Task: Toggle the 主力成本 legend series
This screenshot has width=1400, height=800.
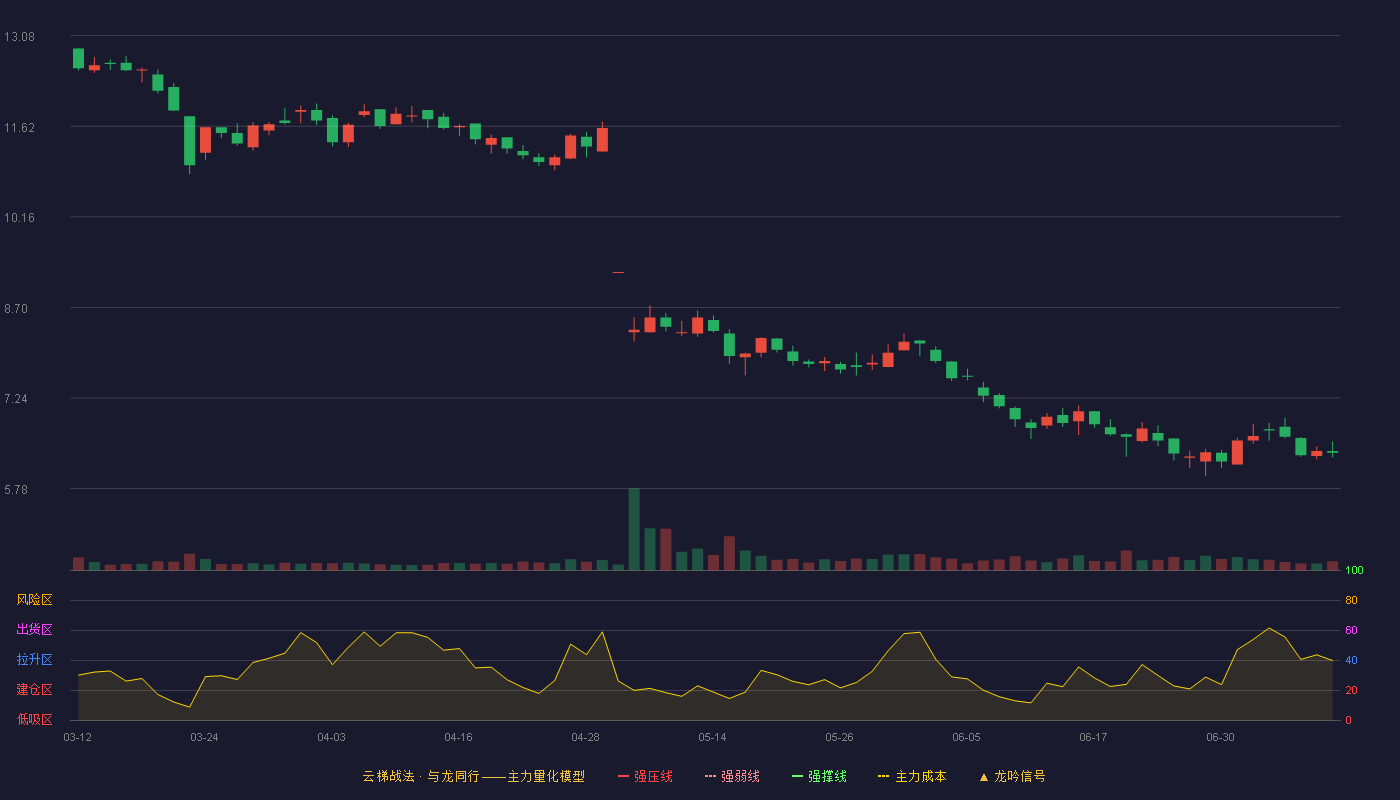Action: 912,776
